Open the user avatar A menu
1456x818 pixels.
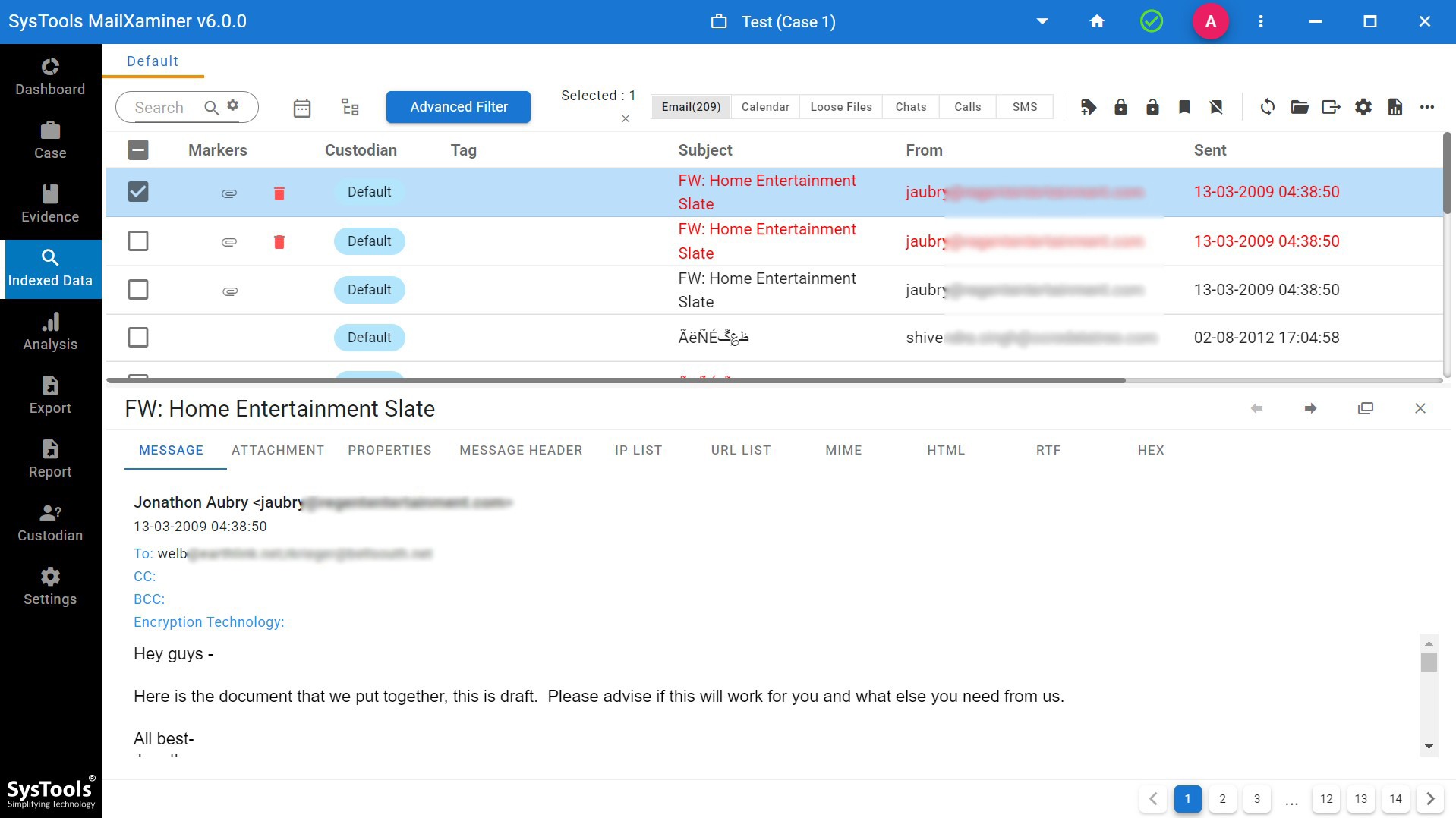[1211, 21]
